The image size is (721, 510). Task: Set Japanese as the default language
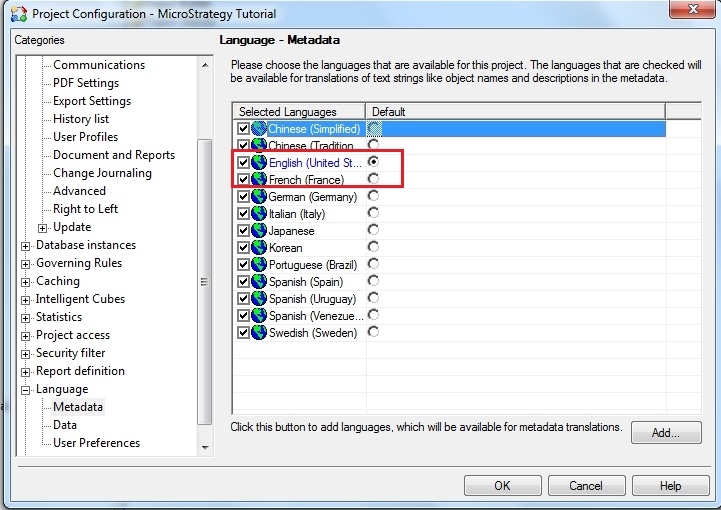pyautogui.click(x=373, y=229)
